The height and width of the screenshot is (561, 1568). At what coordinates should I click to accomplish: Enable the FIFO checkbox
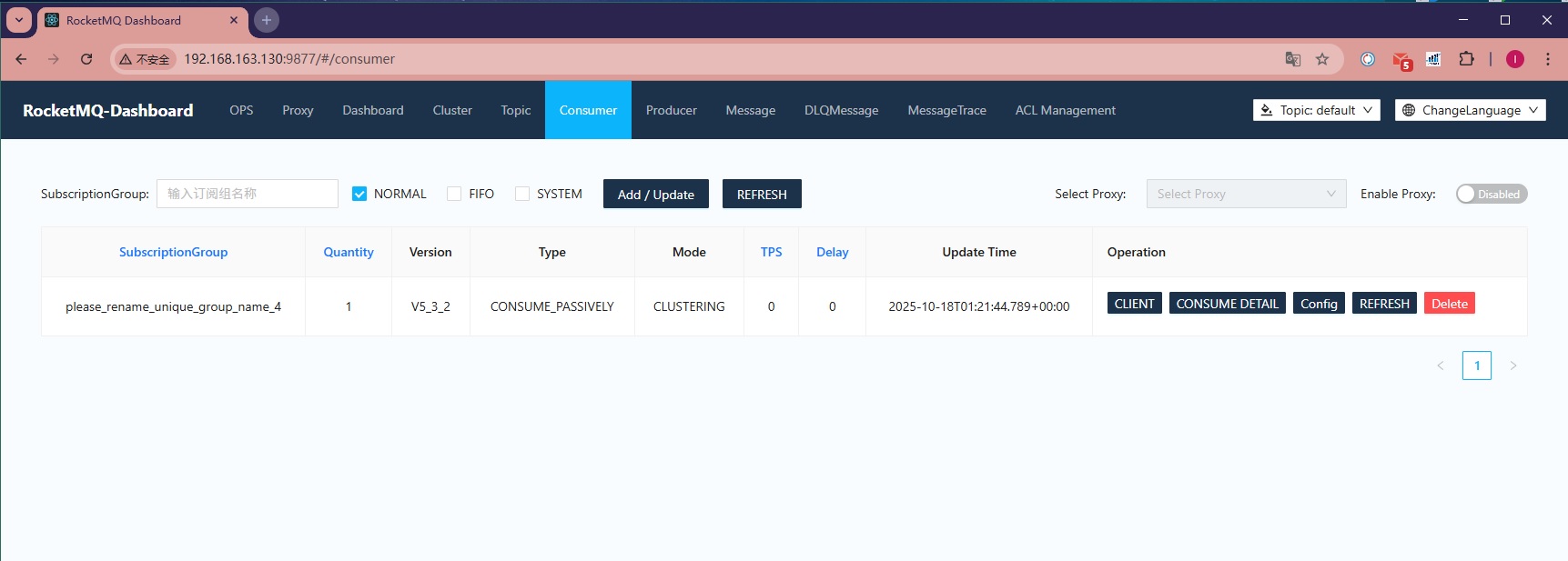[x=454, y=194]
